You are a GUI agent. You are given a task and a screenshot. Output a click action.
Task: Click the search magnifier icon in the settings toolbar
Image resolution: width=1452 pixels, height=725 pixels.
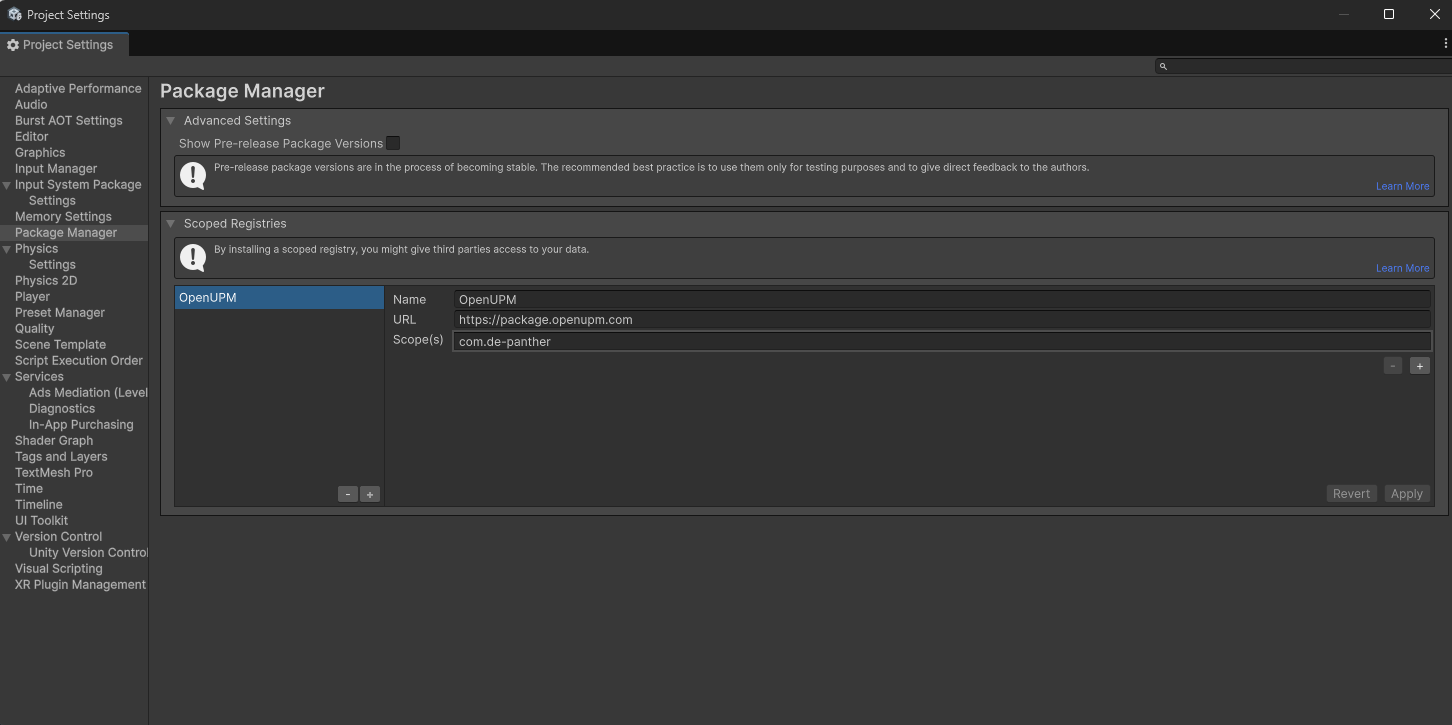tap(1163, 65)
